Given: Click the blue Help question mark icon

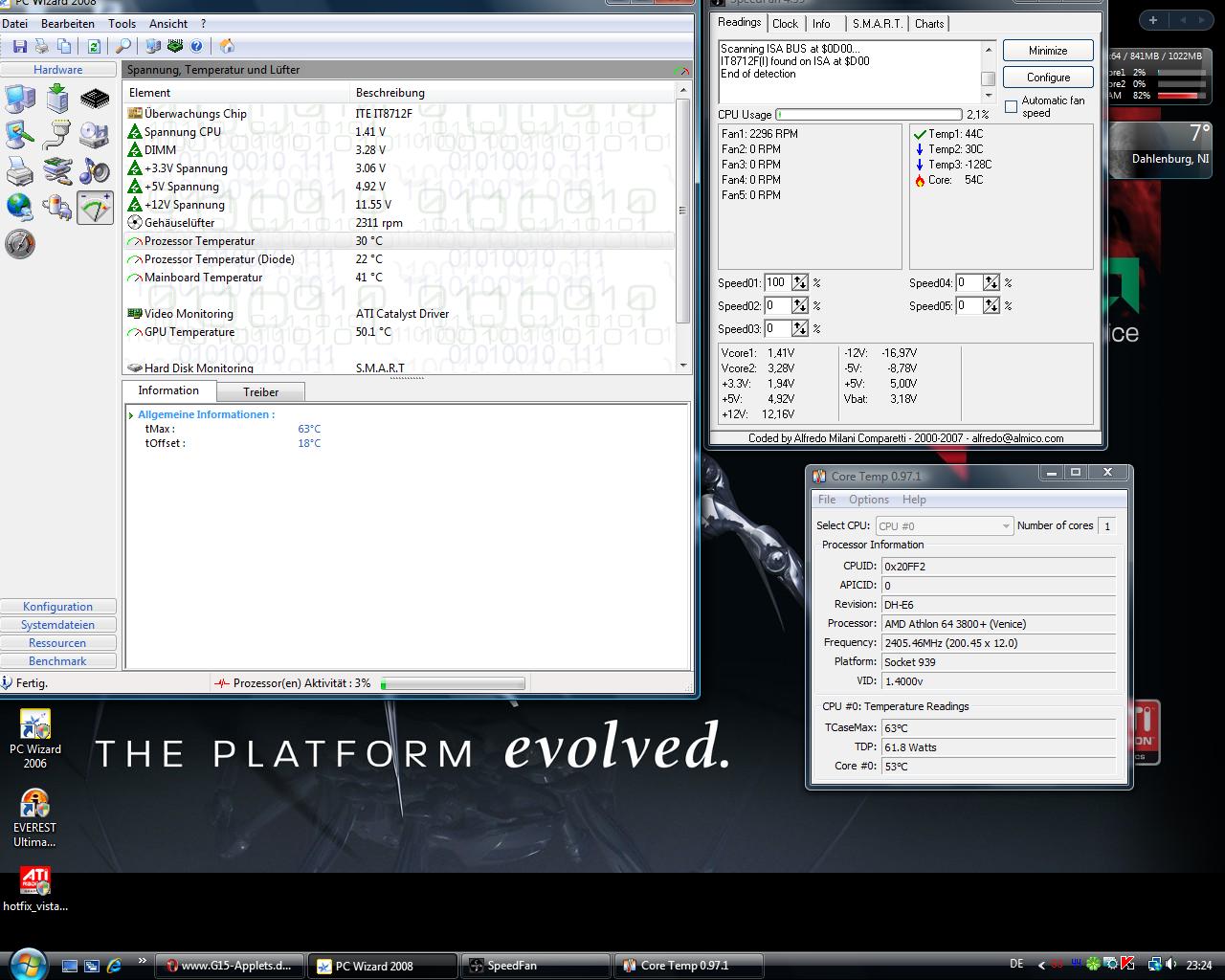Looking at the screenshot, I should [197, 46].
